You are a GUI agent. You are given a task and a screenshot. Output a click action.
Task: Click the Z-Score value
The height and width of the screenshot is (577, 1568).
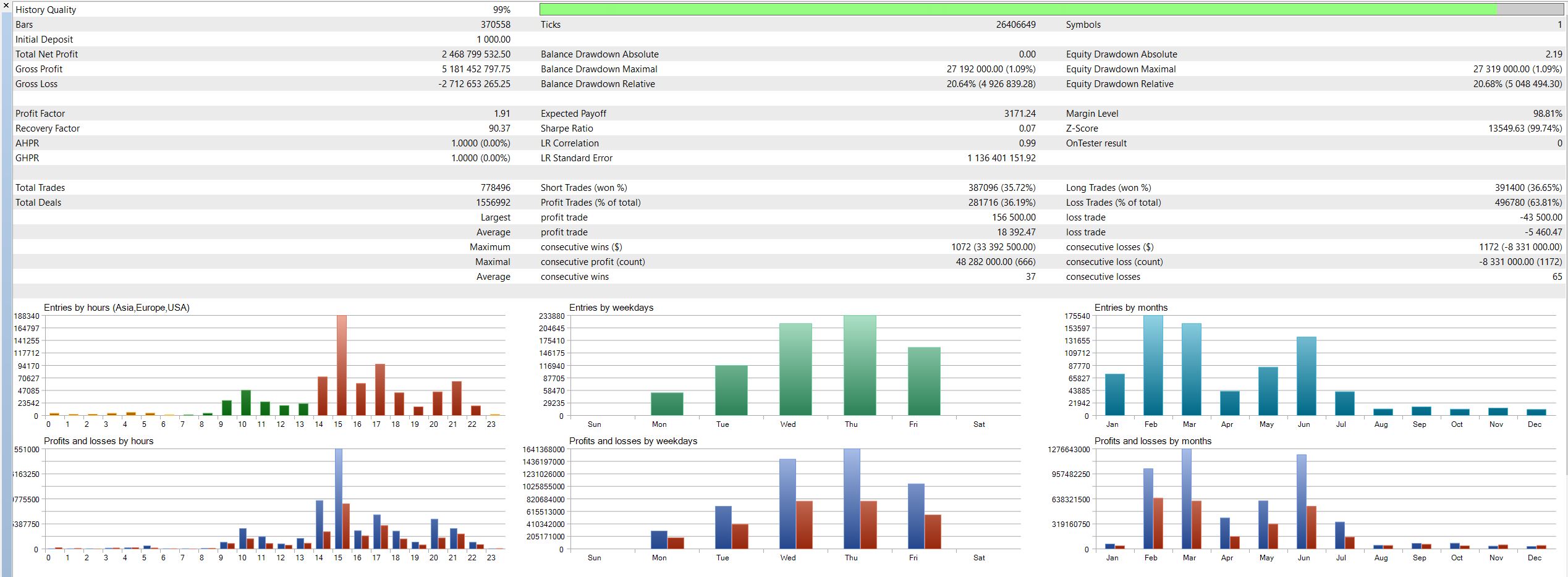(x=1525, y=128)
